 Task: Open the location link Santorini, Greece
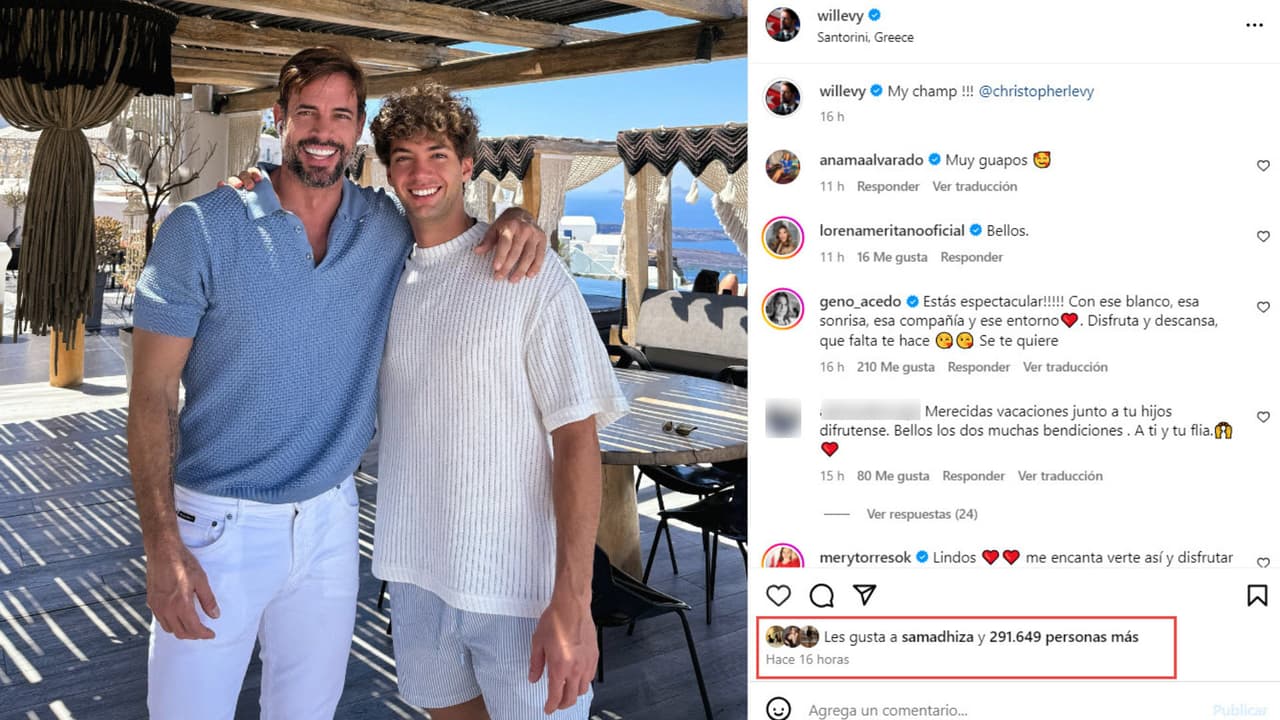866,37
